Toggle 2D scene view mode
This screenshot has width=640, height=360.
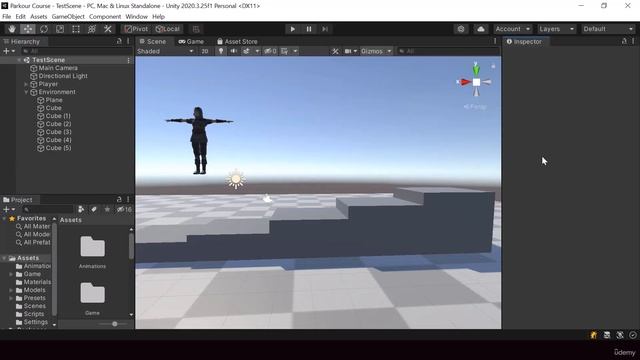pyautogui.click(x=205, y=51)
